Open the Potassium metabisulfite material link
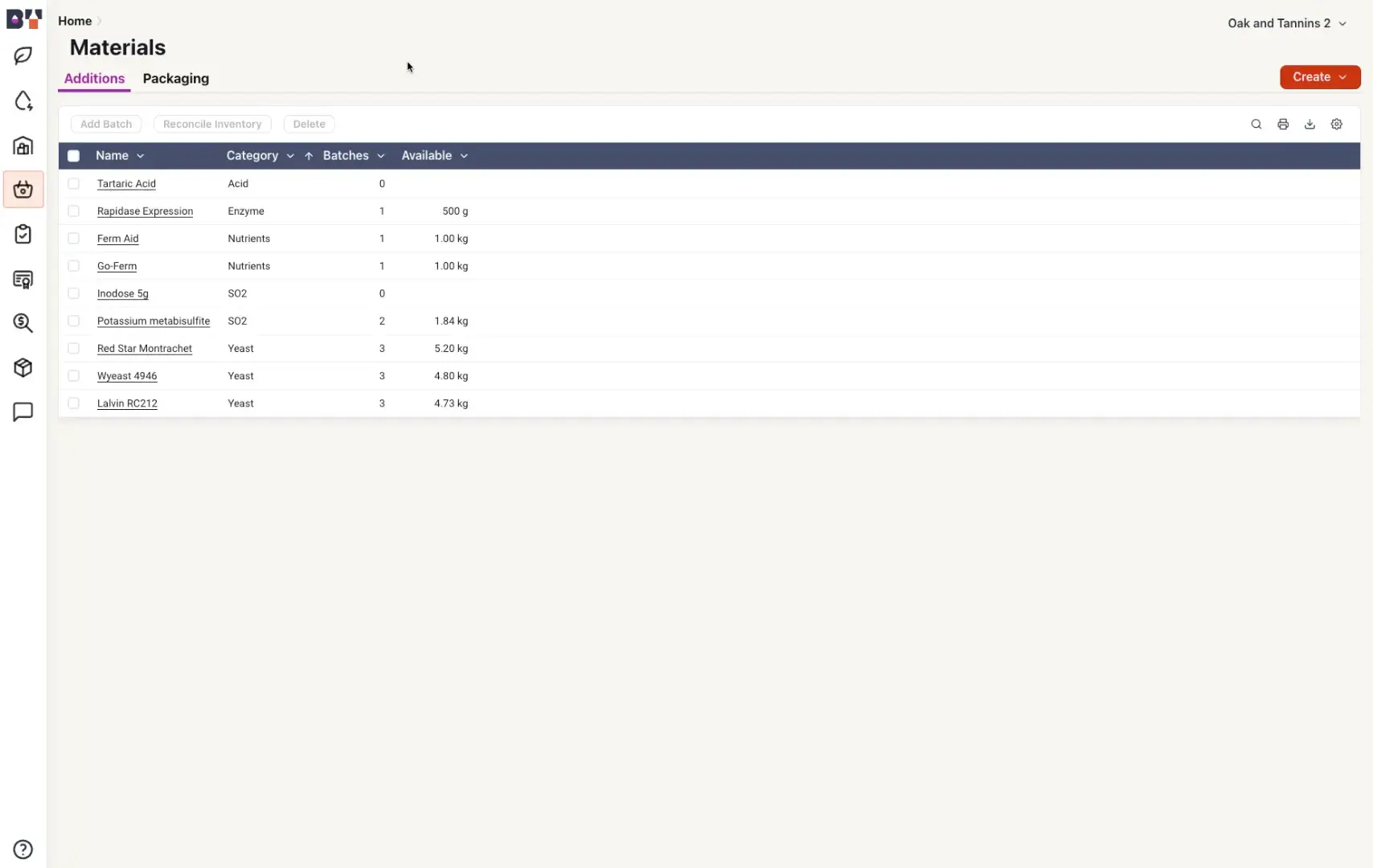 click(153, 321)
